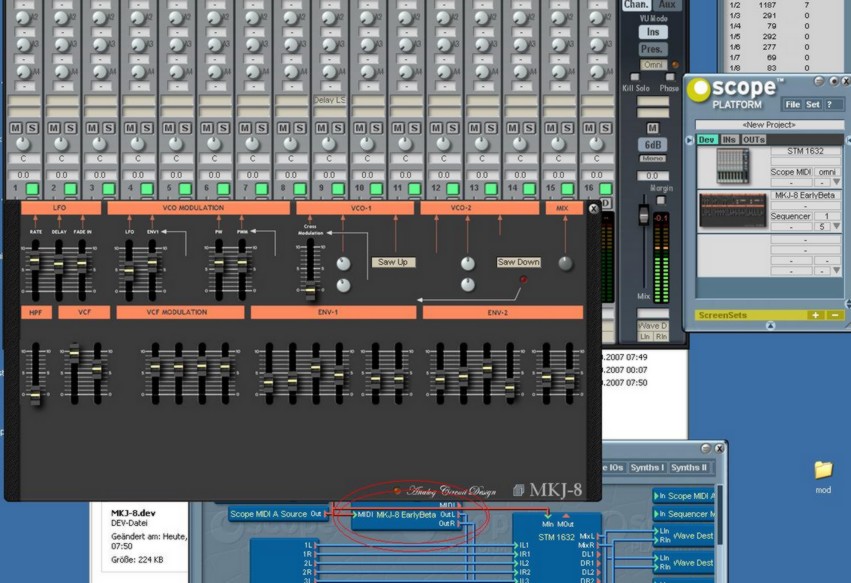Screen dimensions: 851x583
Task: Click the Delay LS insert slot
Action: pyautogui.click(x=329, y=100)
